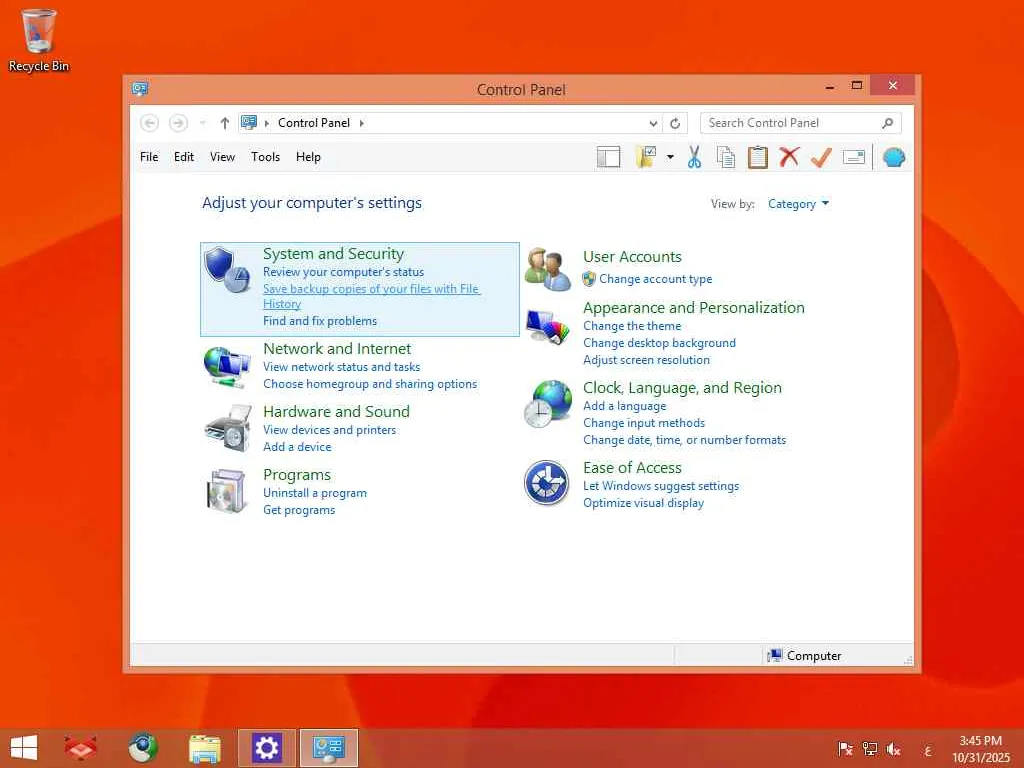Image resolution: width=1024 pixels, height=768 pixels.
Task: Click the Properties card toolbar icon
Action: 854,157
